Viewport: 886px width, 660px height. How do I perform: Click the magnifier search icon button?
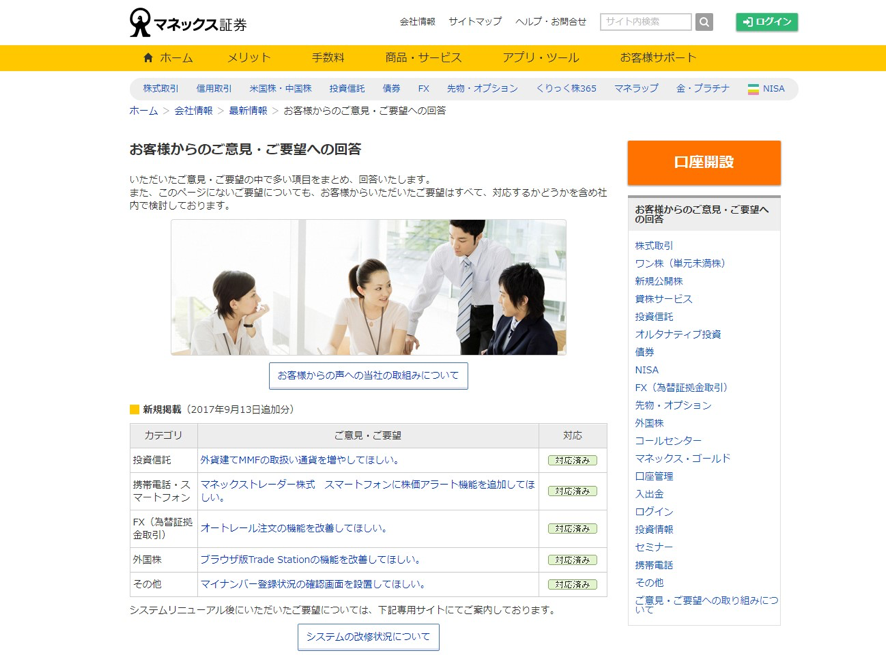[x=704, y=22]
